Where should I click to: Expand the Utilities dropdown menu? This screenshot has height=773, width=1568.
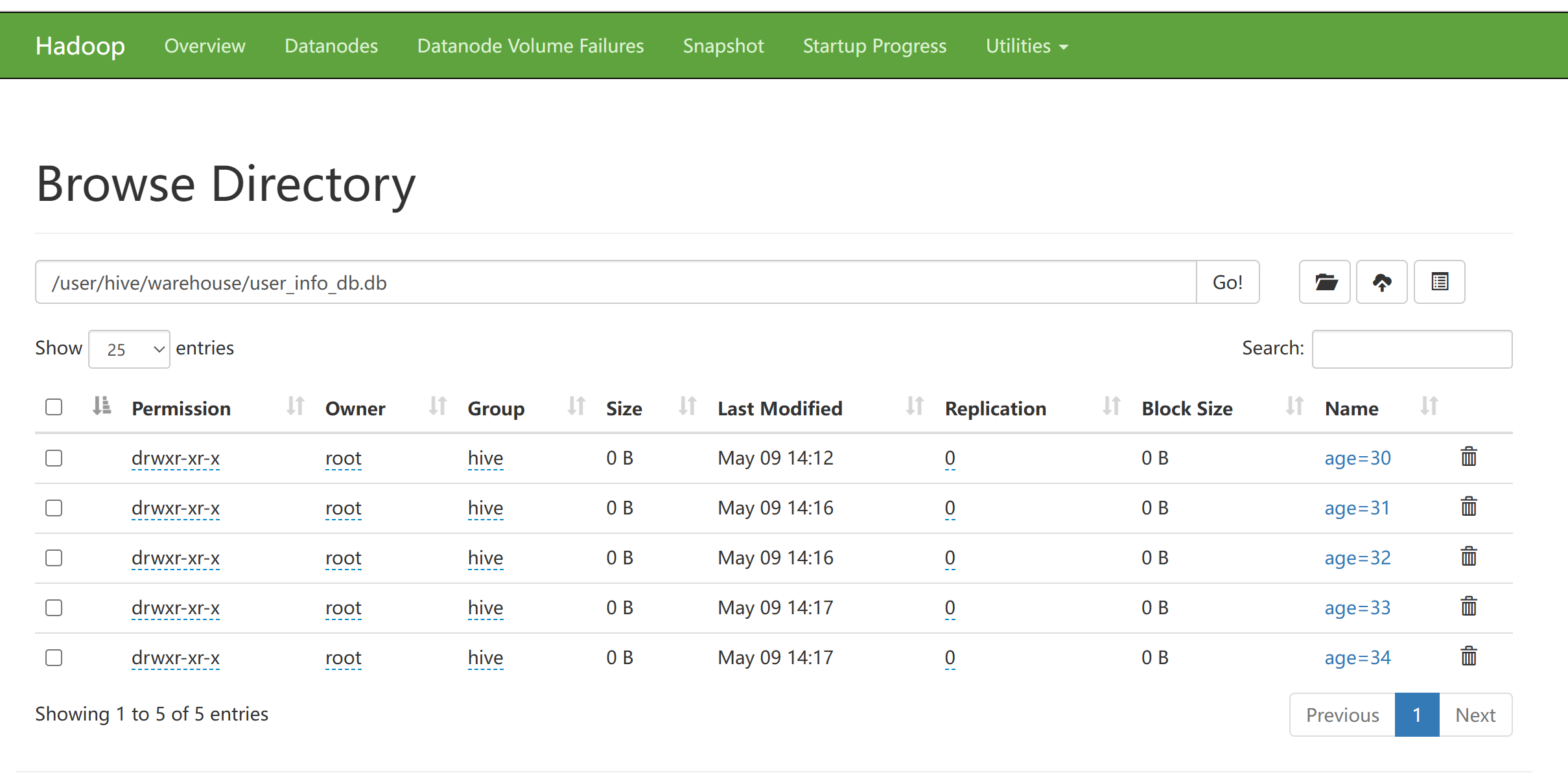click(1026, 46)
